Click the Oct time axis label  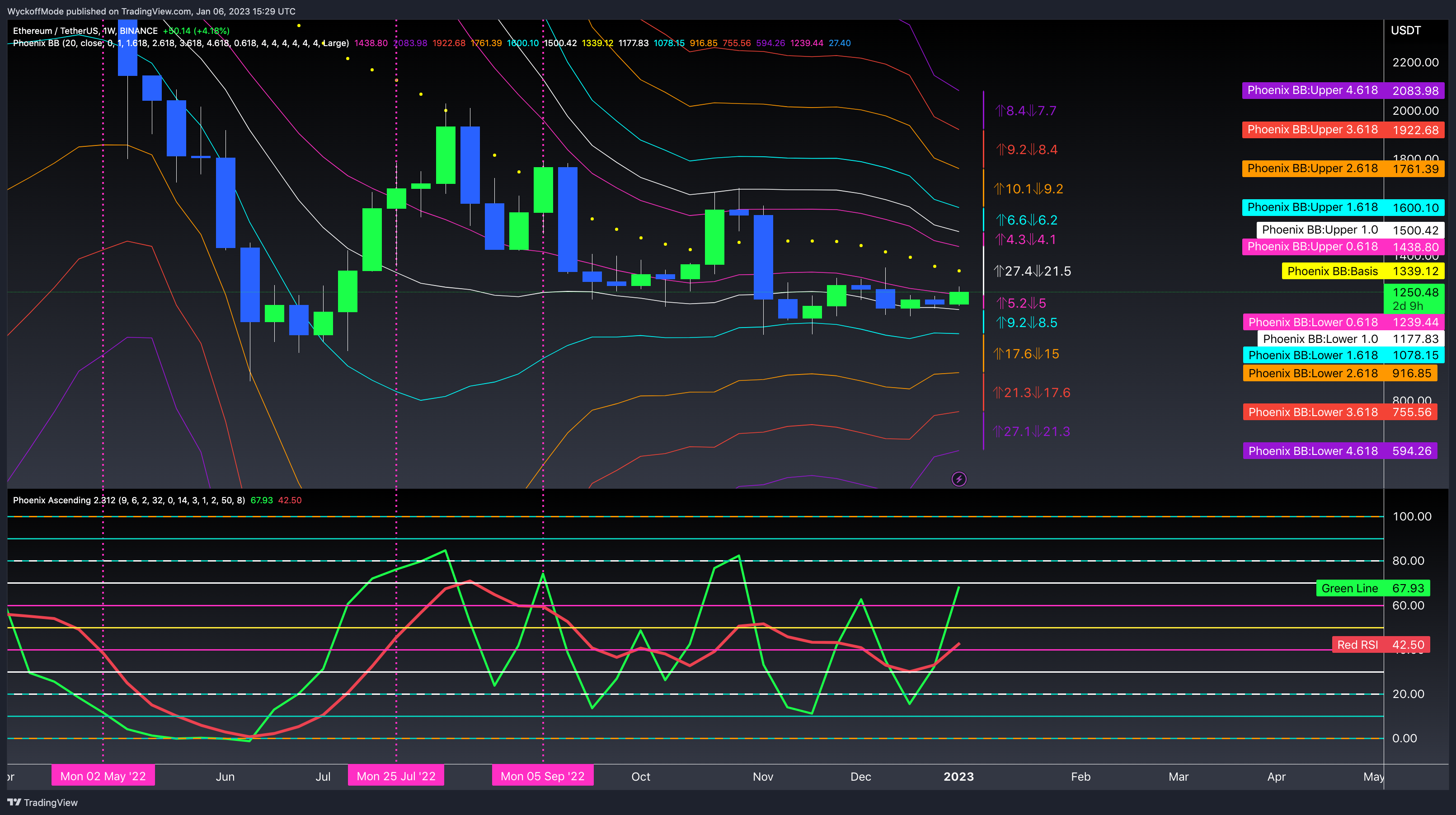tap(640, 777)
